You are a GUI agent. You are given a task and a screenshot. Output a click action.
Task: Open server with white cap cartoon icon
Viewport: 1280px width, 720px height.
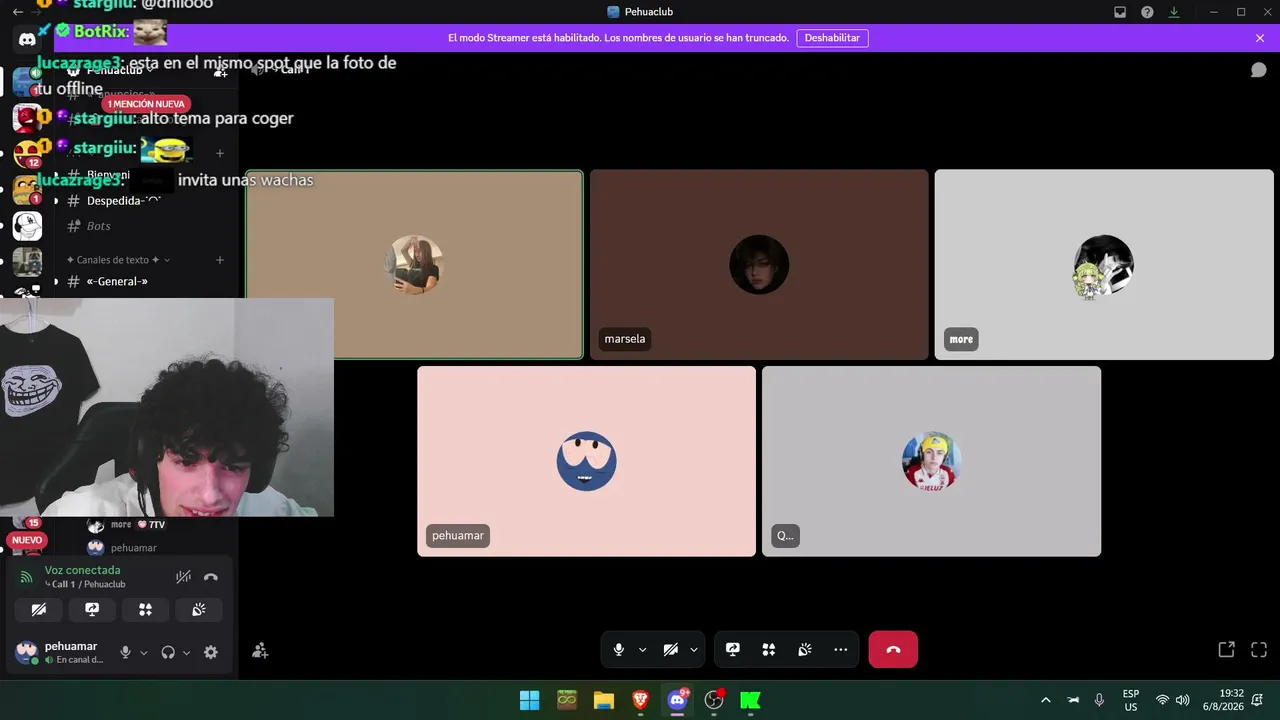point(27,226)
